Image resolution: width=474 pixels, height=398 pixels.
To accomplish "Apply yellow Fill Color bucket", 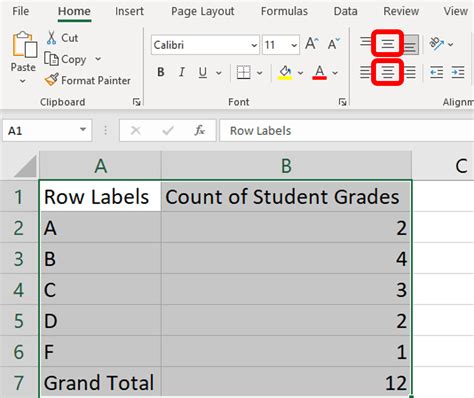I will click(285, 72).
